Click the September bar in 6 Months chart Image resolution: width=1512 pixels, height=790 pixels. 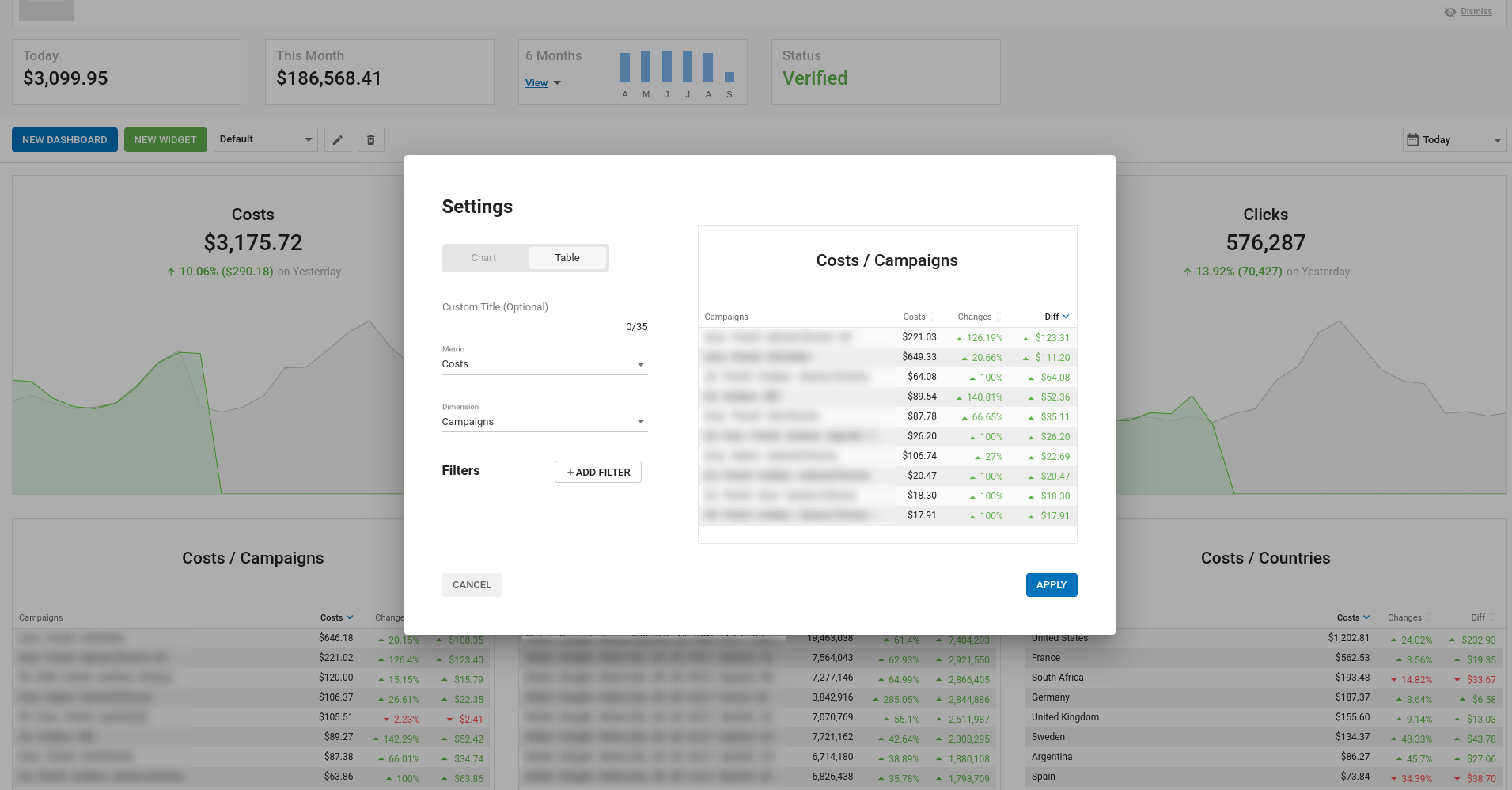coord(729,77)
